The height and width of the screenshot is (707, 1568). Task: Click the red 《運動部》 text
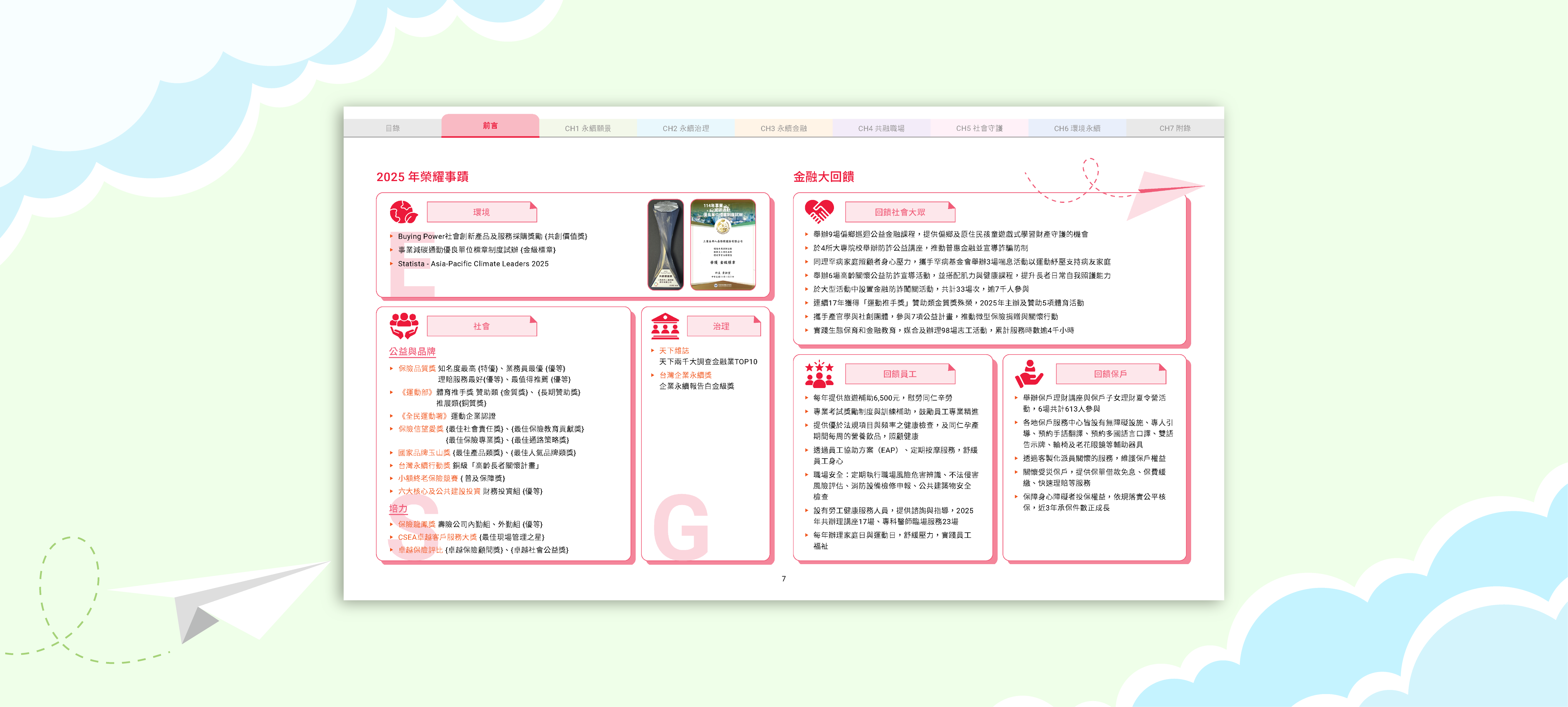416,392
